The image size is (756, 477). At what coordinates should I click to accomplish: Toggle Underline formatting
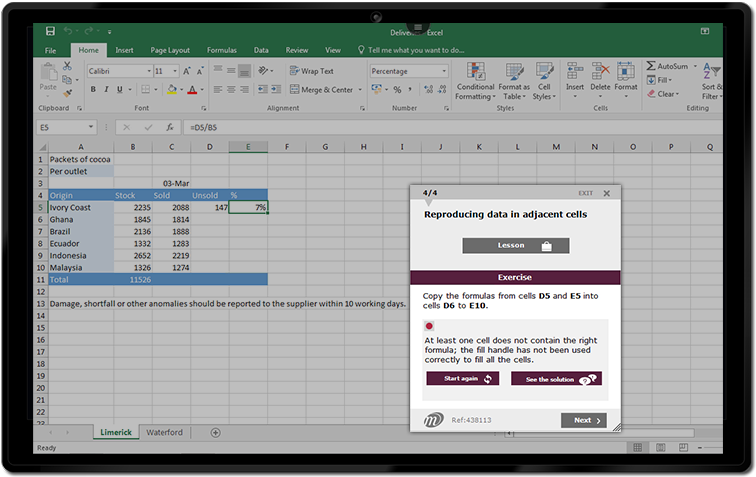[120, 90]
